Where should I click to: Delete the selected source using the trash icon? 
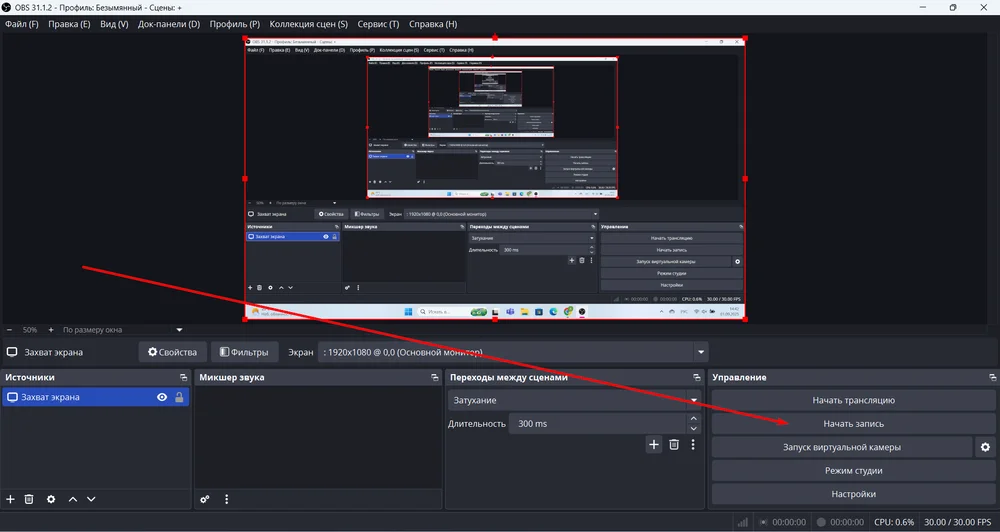(x=29, y=499)
